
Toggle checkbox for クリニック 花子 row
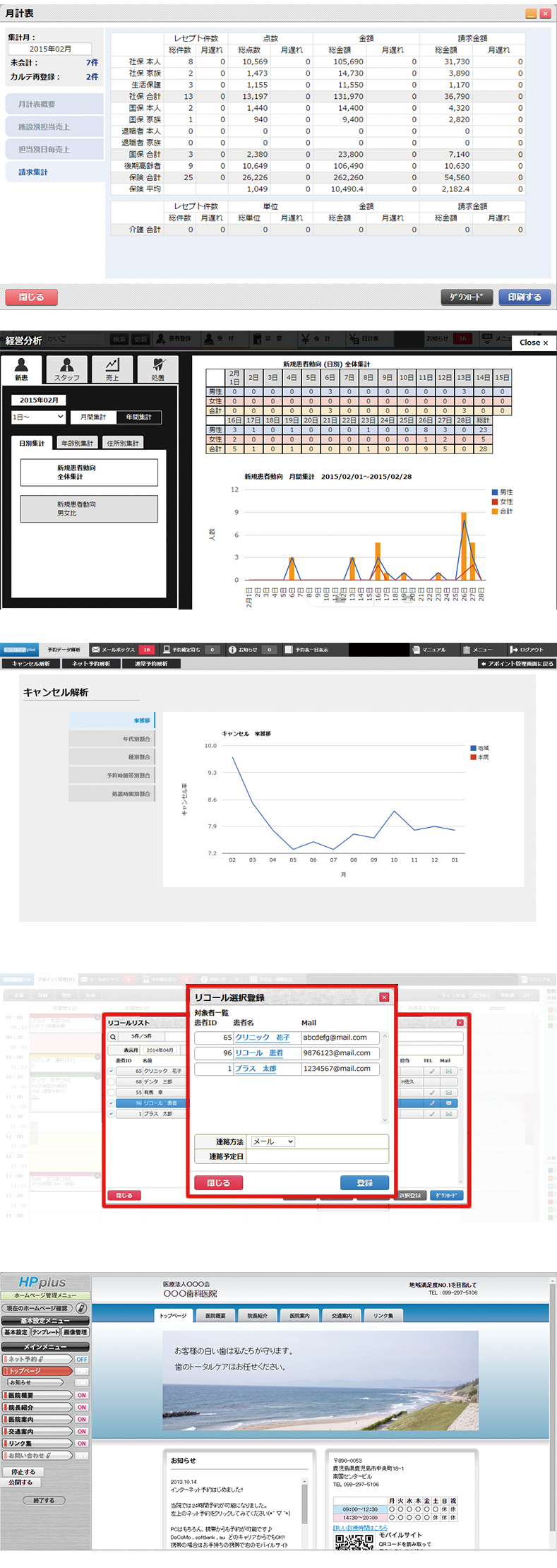[111, 1071]
